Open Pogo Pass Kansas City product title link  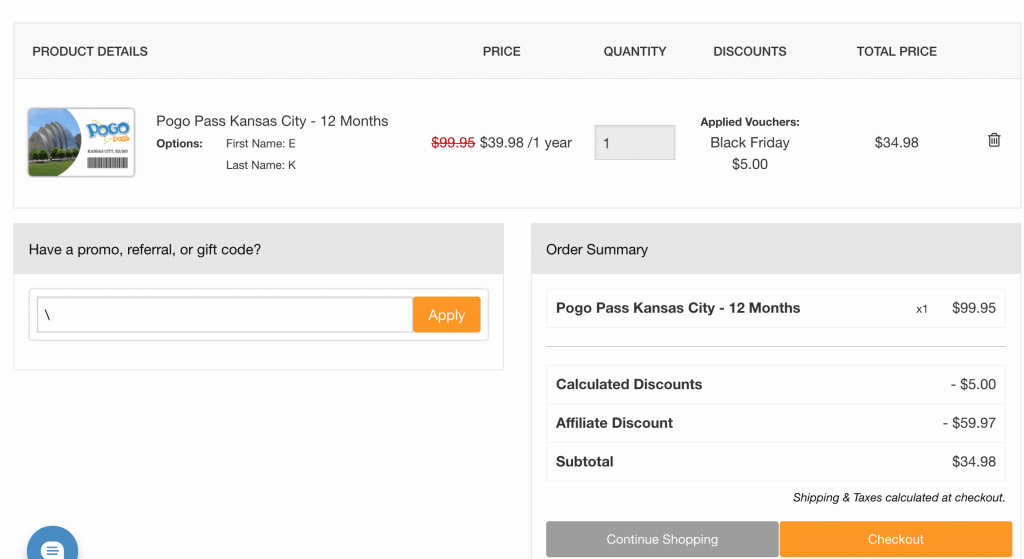point(272,121)
